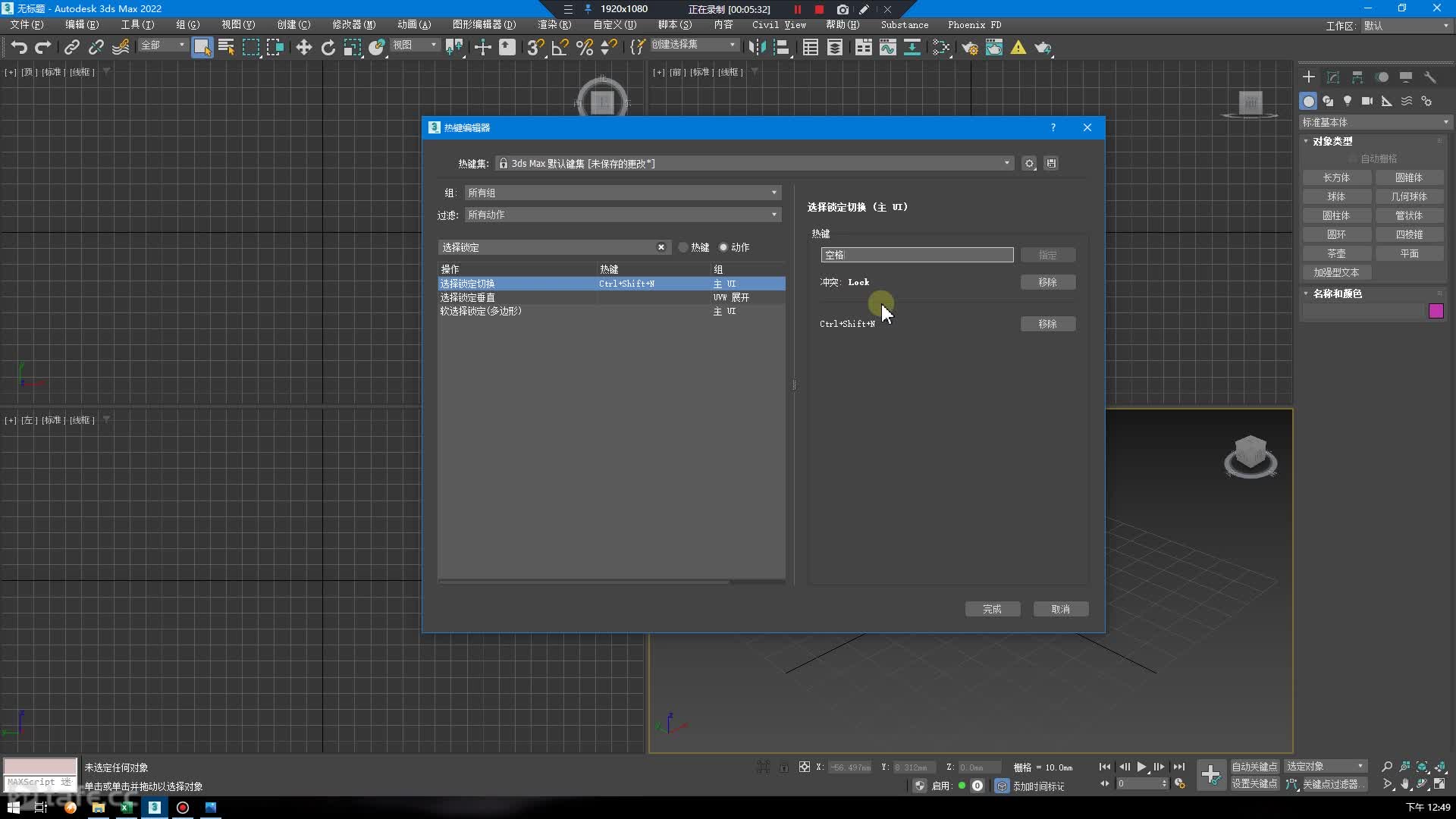The image size is (1456, 819).
Task: Click the Align tool icon
Action: pyautogui.click(x=782, y=47)
